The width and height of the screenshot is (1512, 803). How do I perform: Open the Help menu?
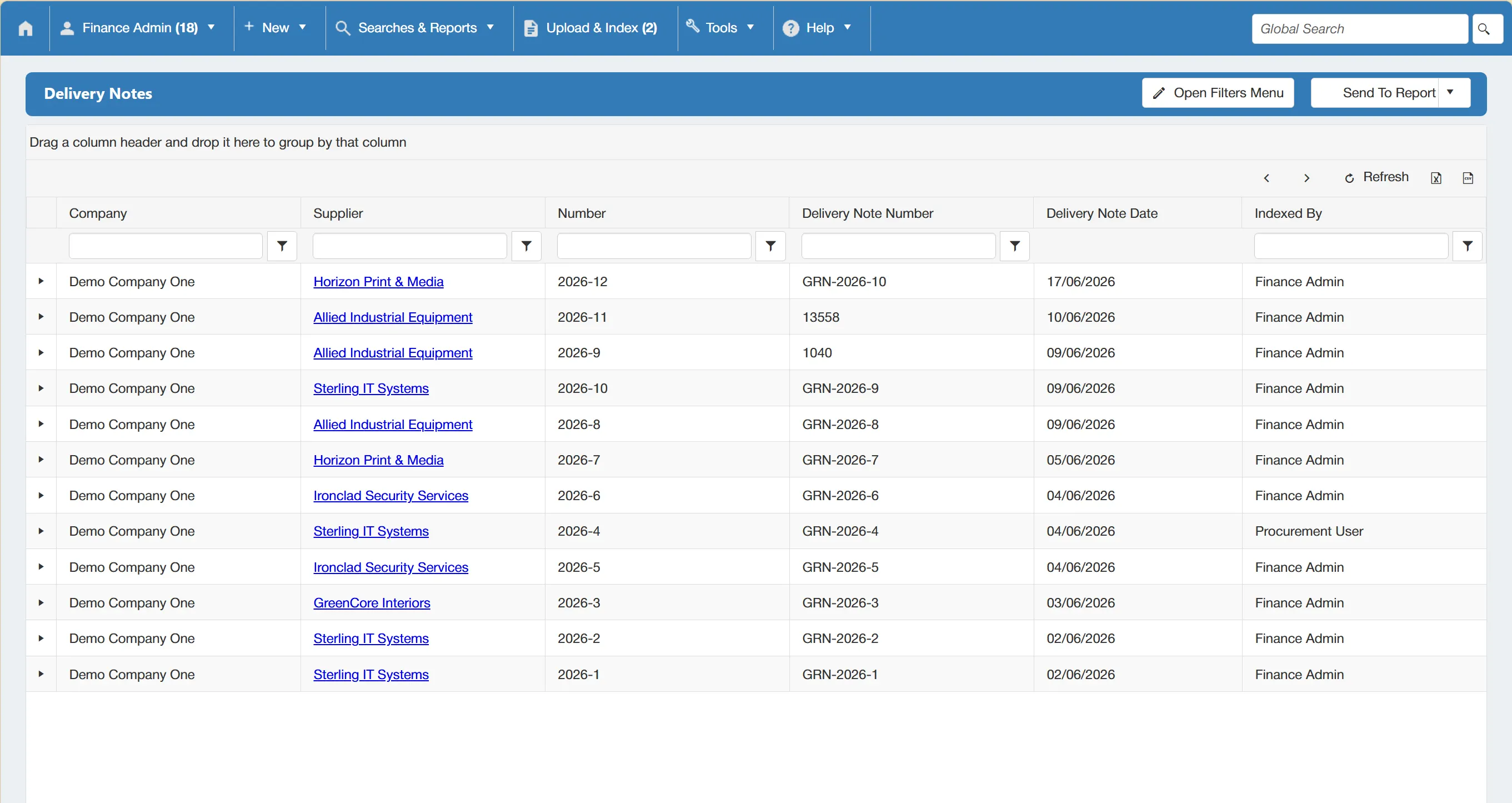818,28
